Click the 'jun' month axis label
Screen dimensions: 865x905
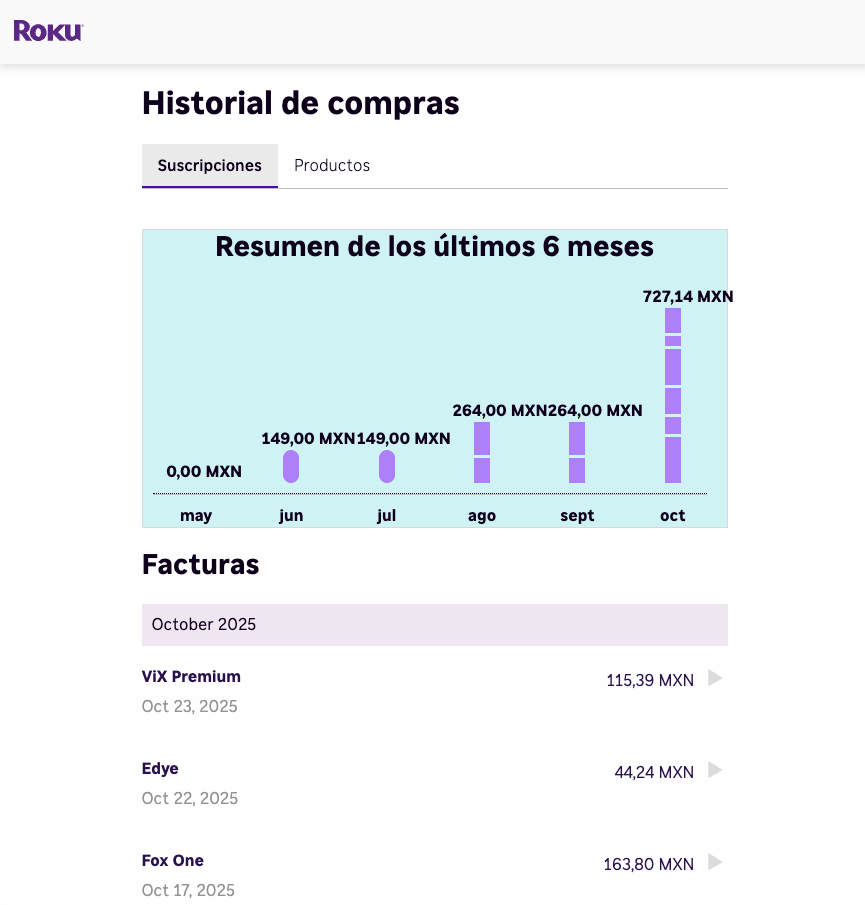291,516
